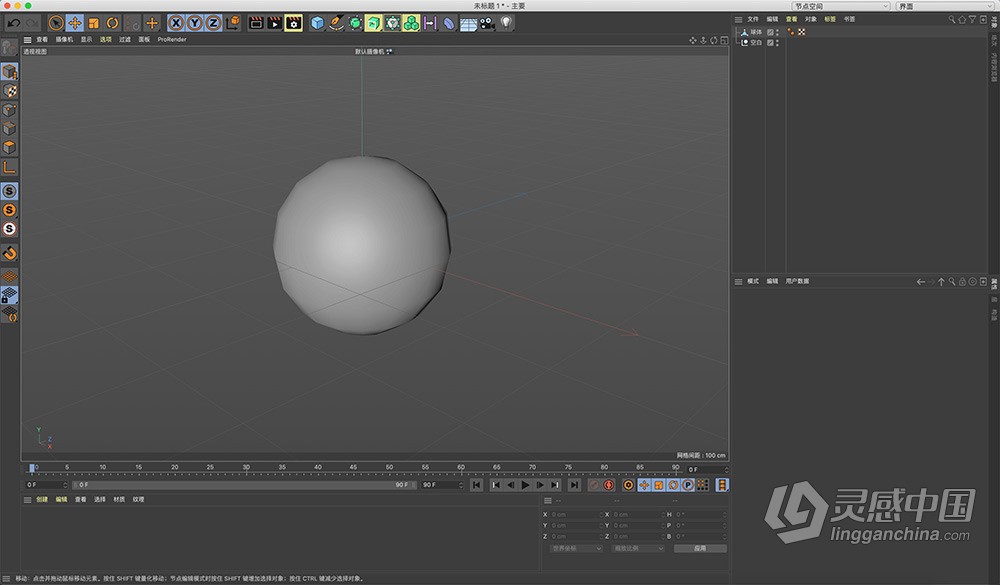1000x585 pixels.
Task: Toggle the Y axis lock
Action: pyautogui.click(x=195, y=22)
